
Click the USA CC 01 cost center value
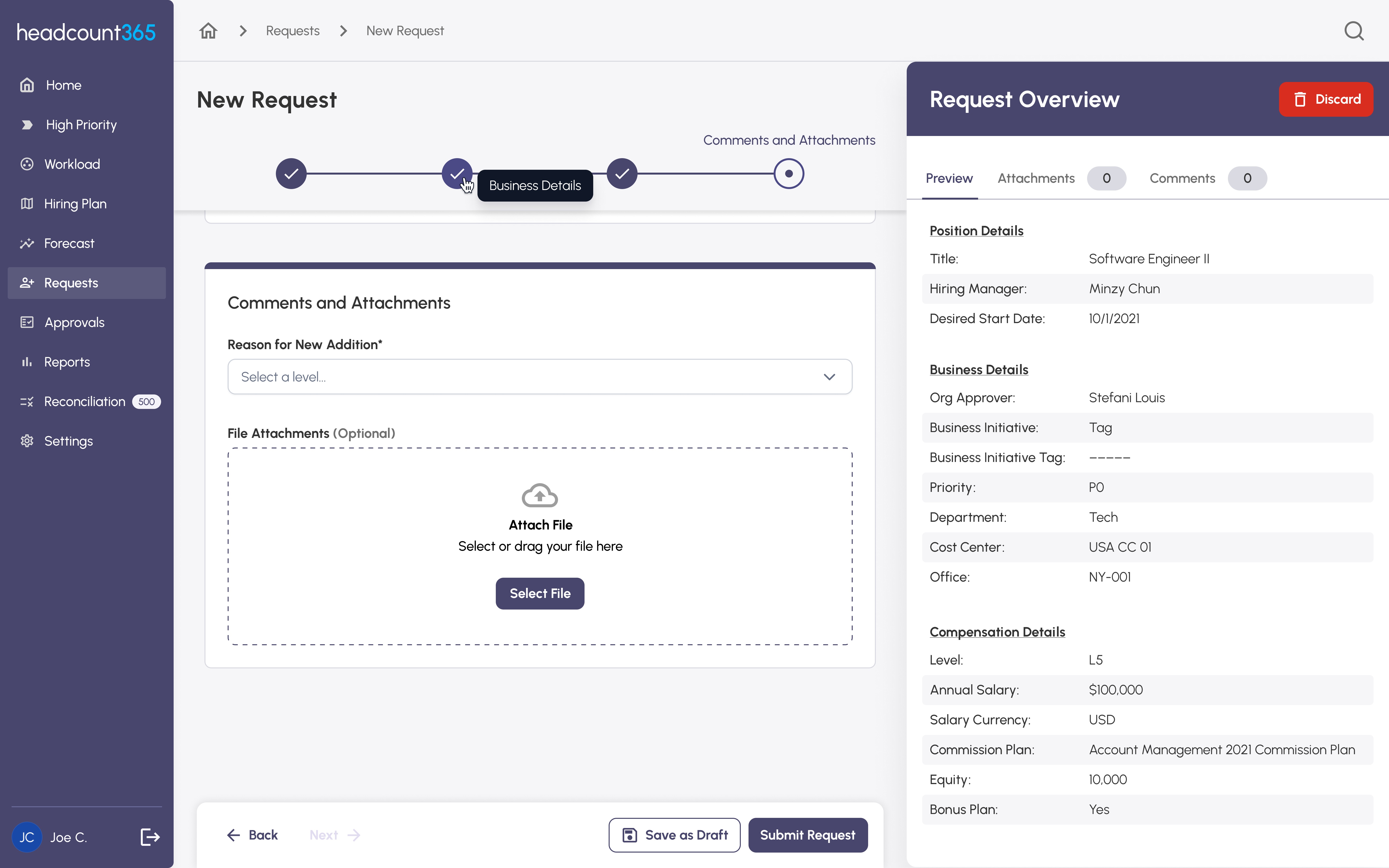[1120, 547]
